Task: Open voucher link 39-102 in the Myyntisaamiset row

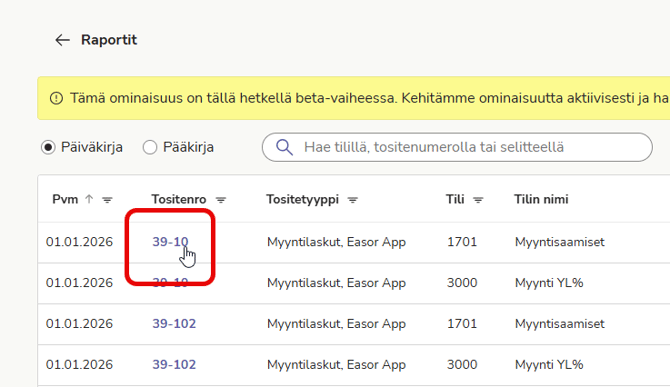Action: coord(174,324)
